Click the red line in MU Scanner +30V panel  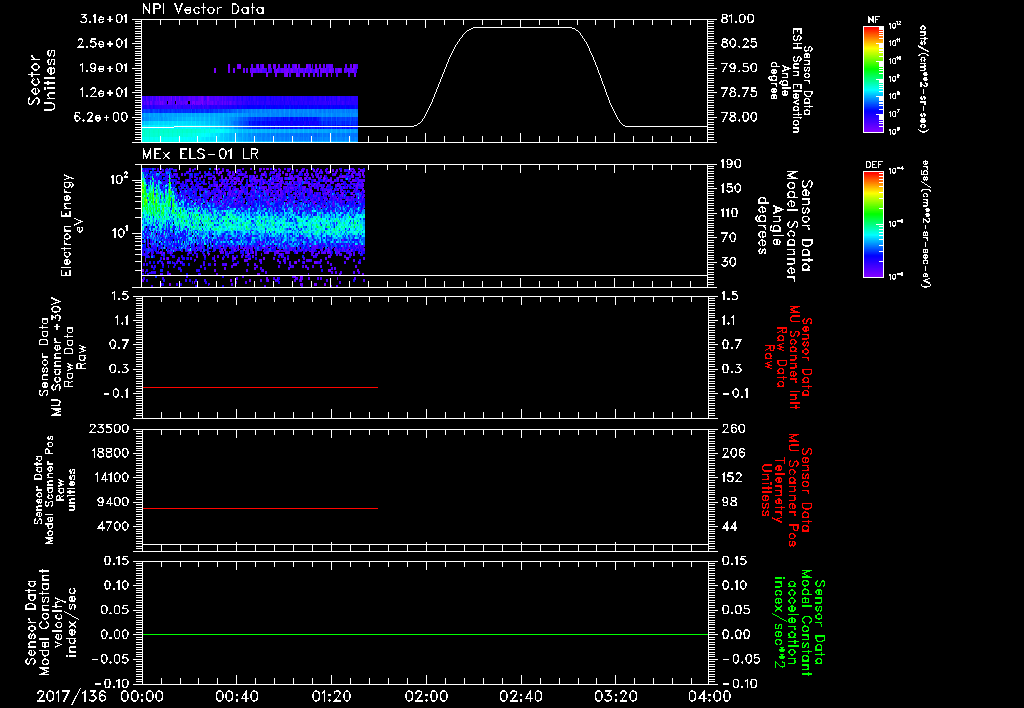pyautogui.click(x=259, y=387)
